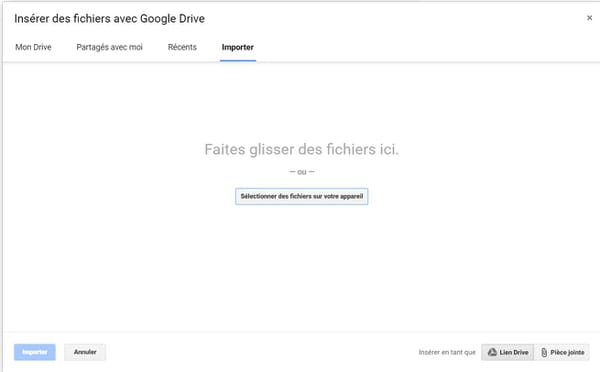Close the Google Drive insert dialog
Viewport: 600px width, 372px height.
click(589, 18)
